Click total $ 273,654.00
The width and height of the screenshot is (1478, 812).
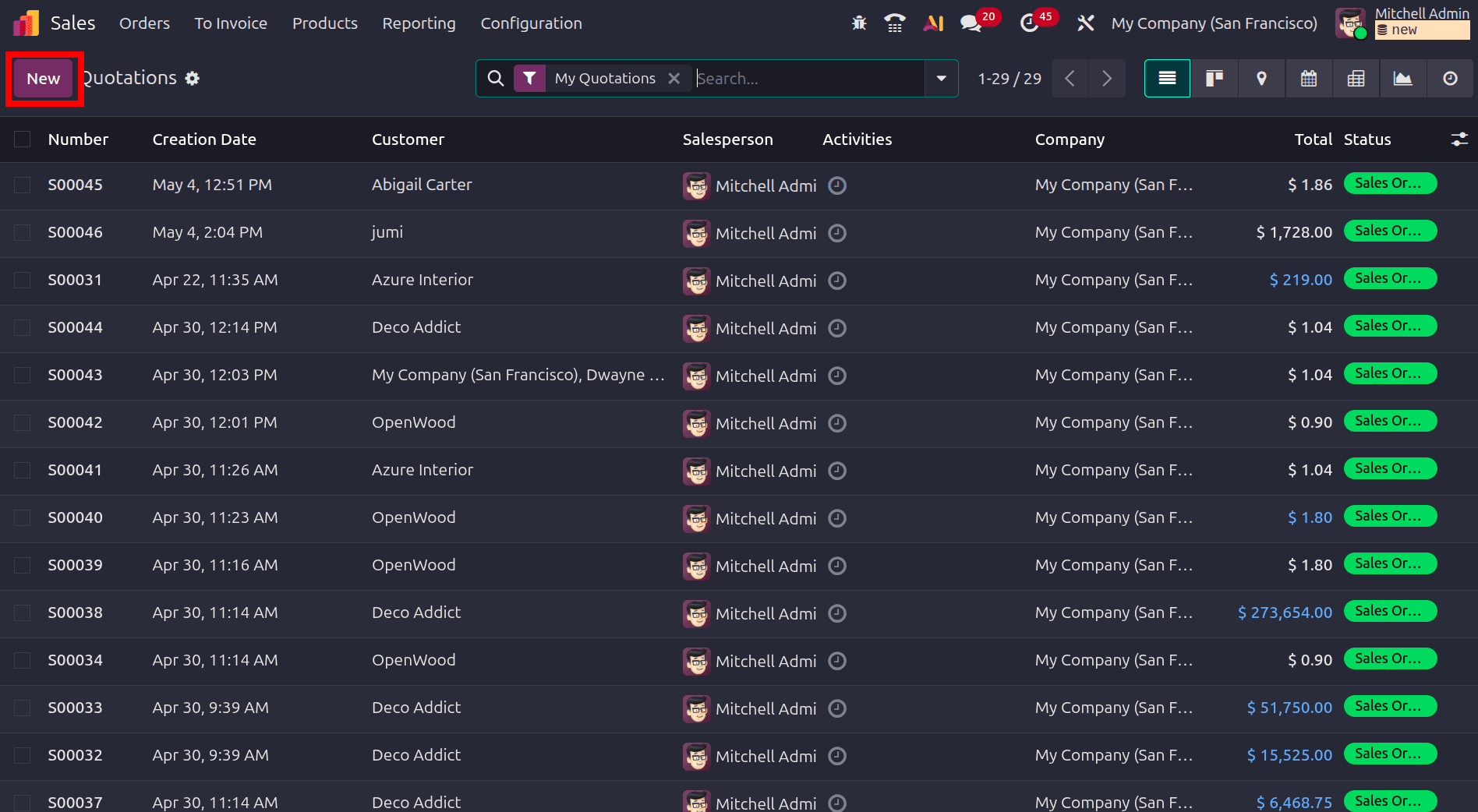[x=1285, y=613]
